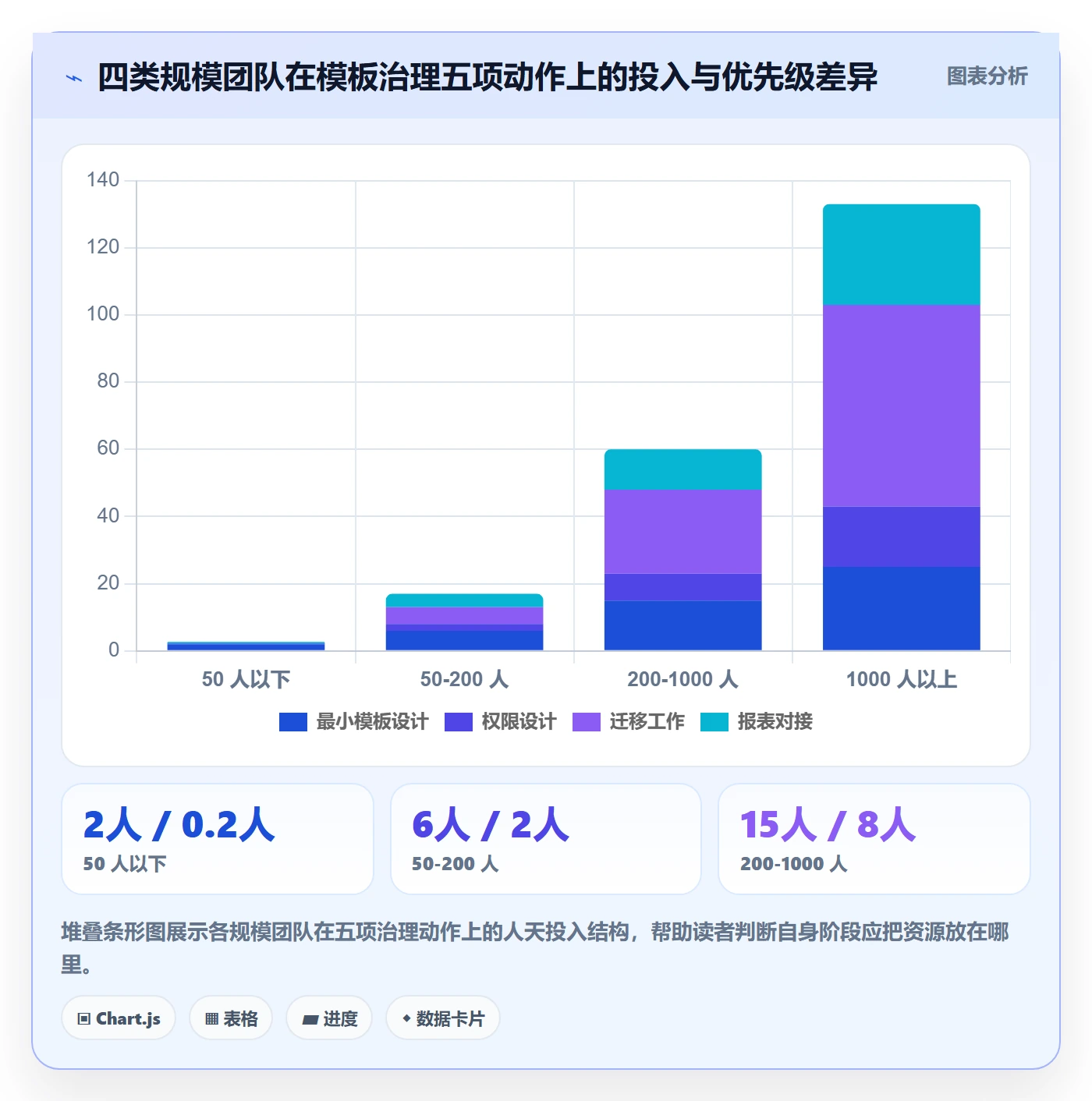Click the 迁移工作 legend color swatch
This screenshot has width=1092, height=1101.
(587, 722)
